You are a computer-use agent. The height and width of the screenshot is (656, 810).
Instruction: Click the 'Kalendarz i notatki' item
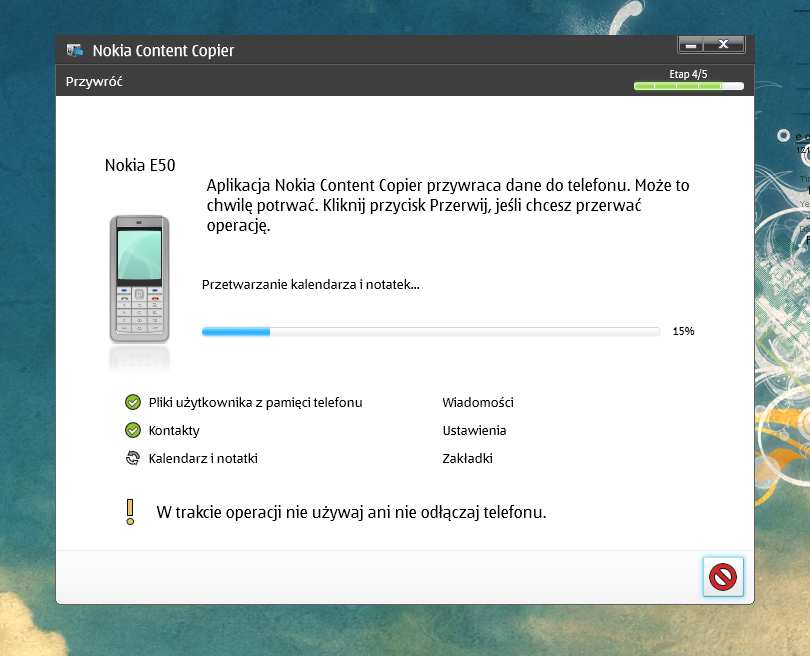pyautogui.click(x=203, y=458)
